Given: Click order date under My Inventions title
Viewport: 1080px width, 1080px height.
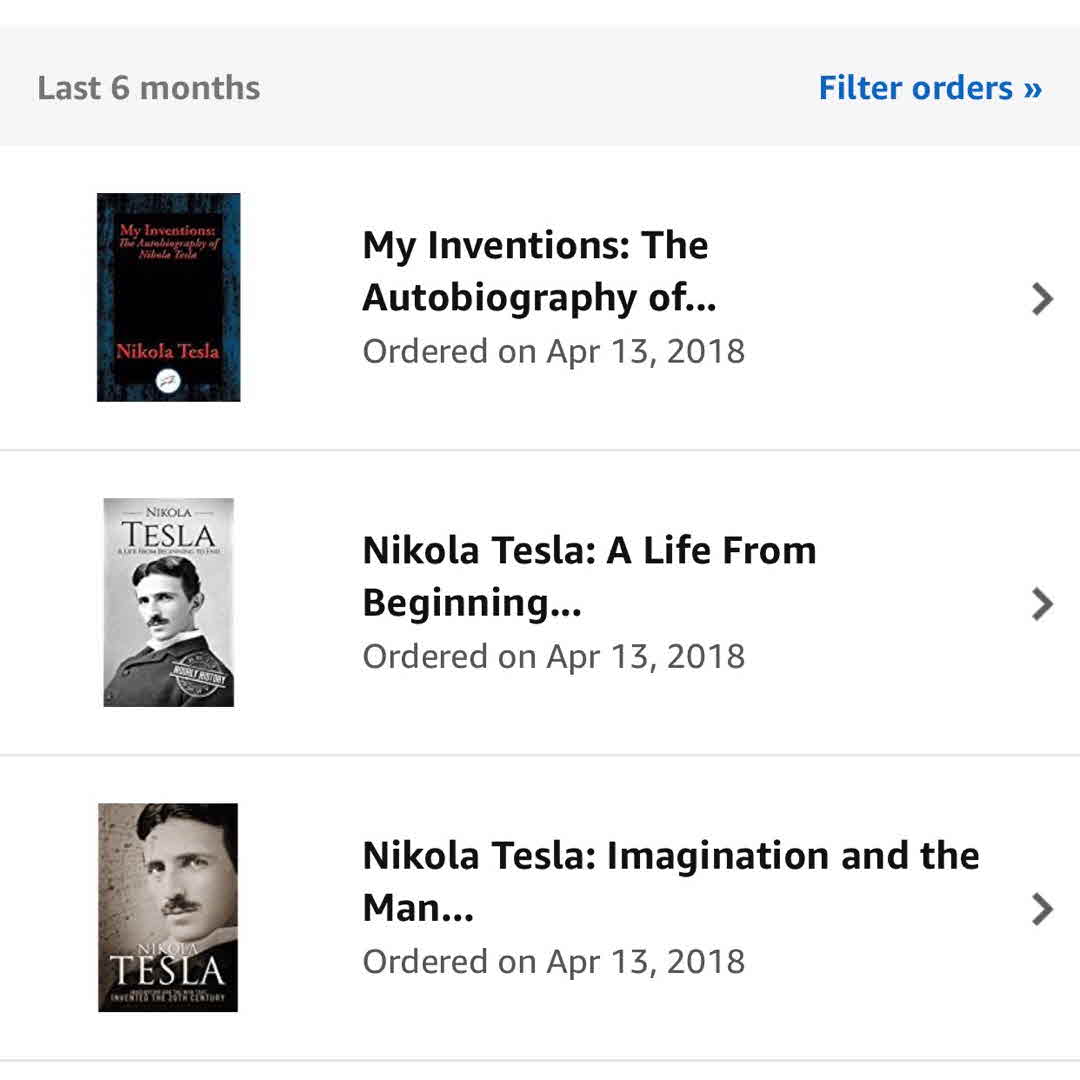Looking at the screenshot, I should (x=553, y=352).
